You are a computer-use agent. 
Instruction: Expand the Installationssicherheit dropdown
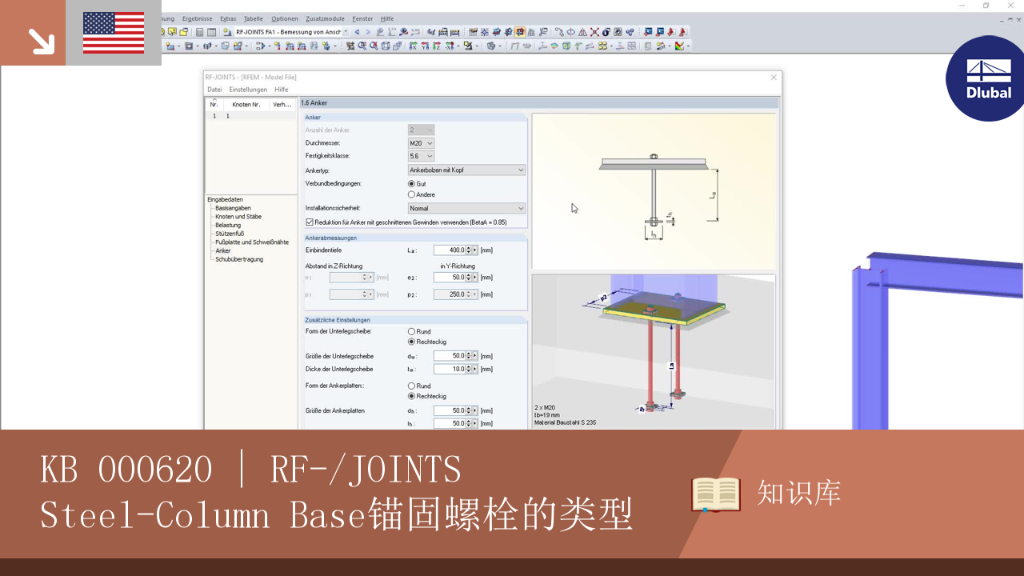466,208
